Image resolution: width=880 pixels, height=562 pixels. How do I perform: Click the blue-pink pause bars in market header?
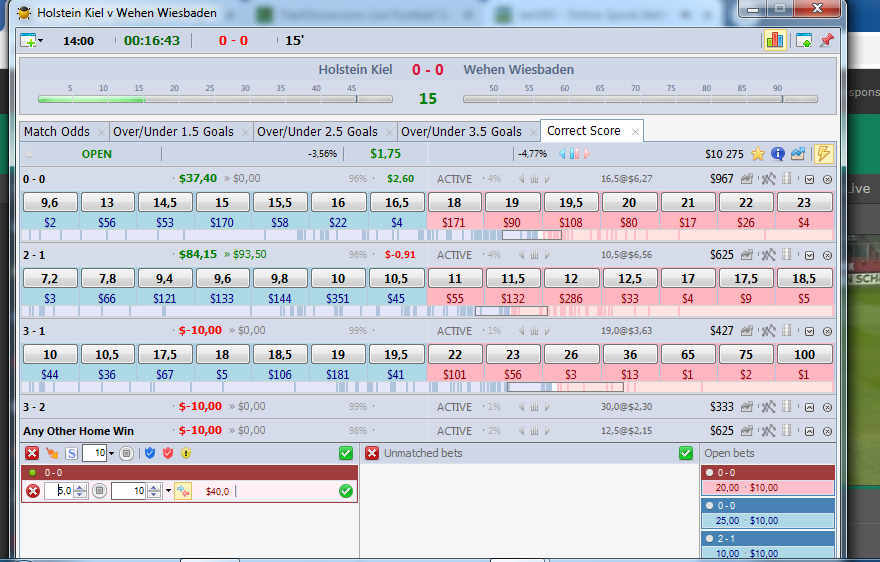pos(574,154)
